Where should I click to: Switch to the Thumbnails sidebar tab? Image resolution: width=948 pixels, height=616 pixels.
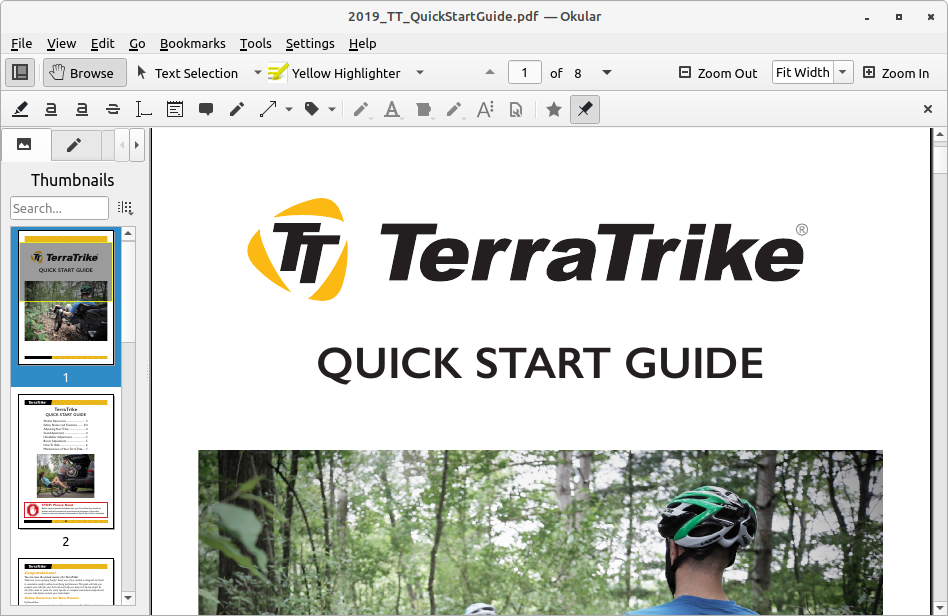click(24, 144)
